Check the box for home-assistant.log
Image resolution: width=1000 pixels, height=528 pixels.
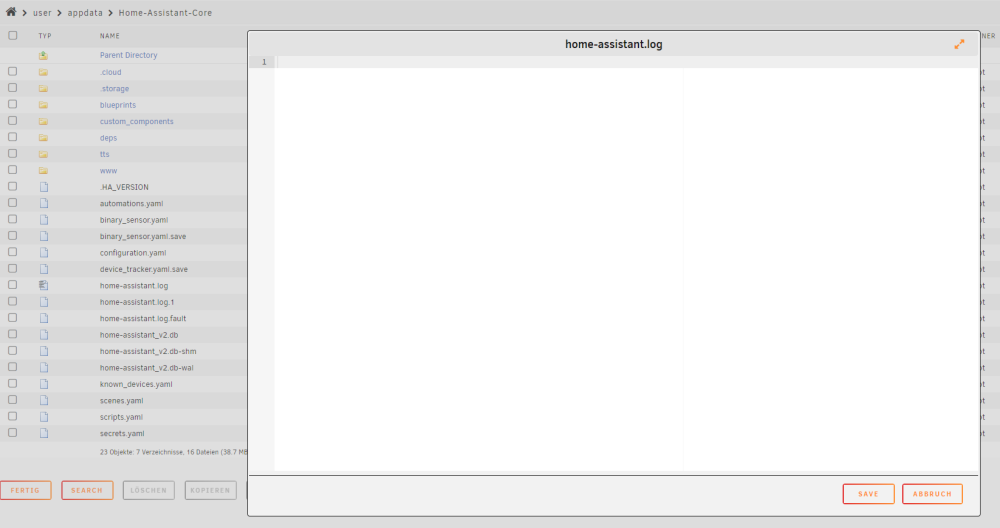(13, 285)
